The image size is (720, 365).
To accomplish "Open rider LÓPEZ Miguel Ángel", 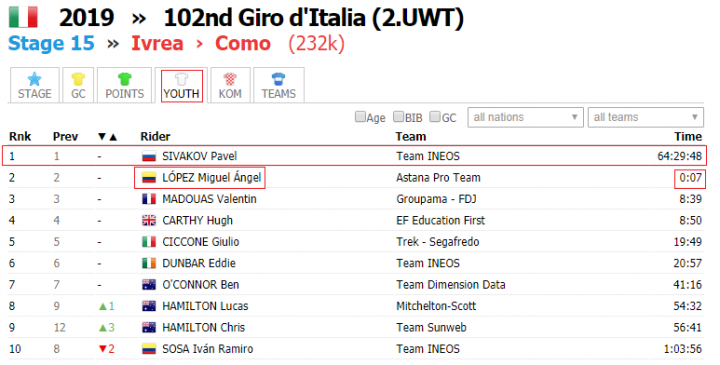I will coord(212,178).
